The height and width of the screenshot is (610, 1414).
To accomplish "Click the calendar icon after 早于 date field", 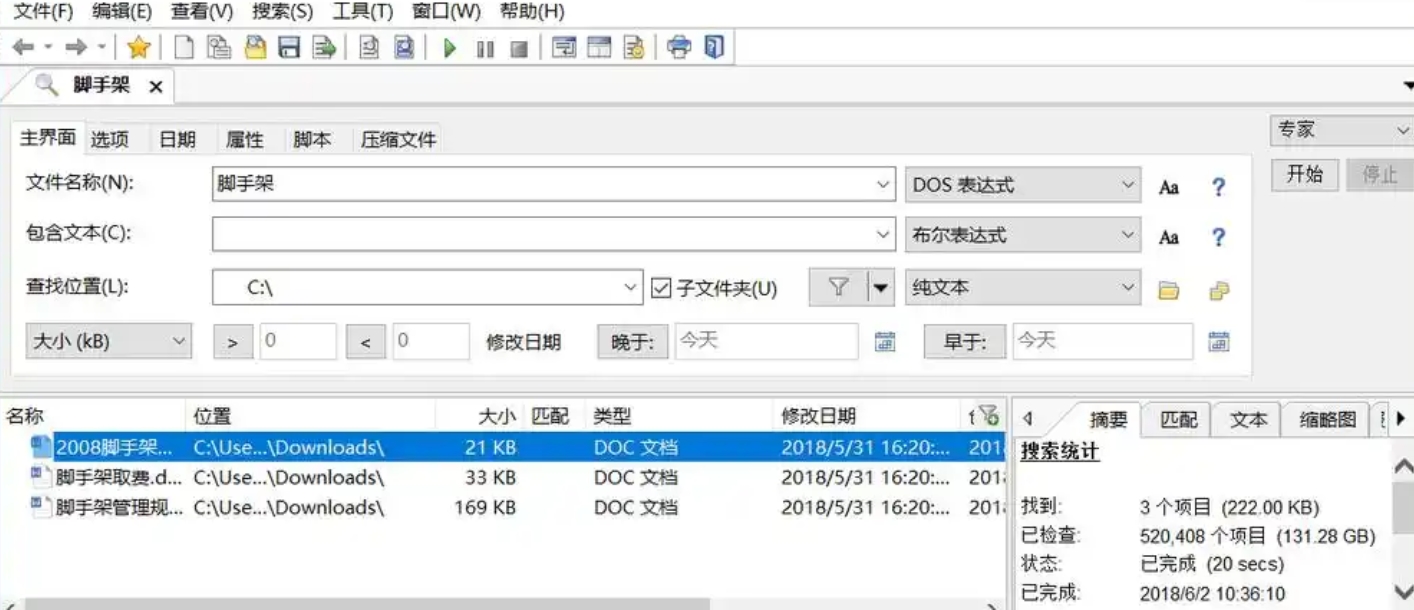I will pos(1218,342).
